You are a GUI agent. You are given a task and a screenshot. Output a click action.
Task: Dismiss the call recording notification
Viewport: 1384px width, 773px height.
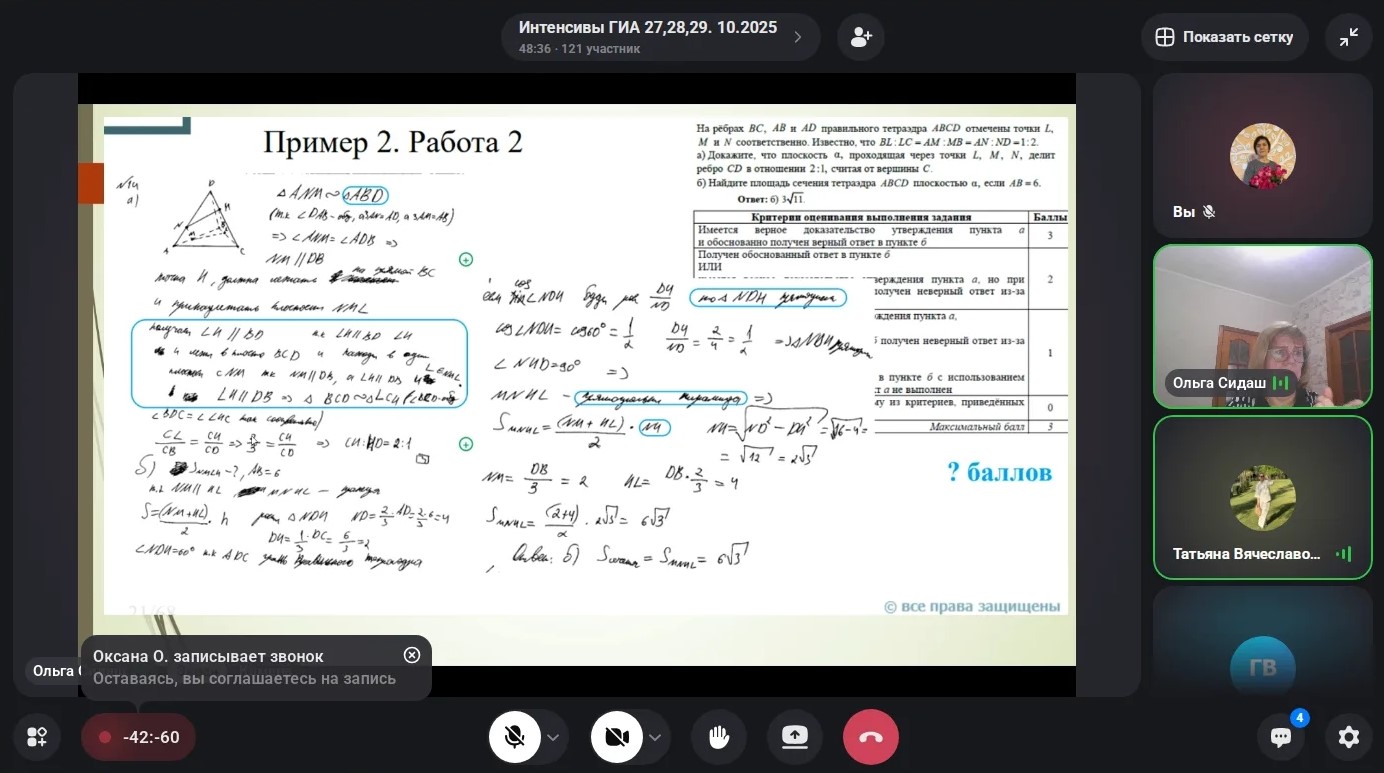pos(412,655)
